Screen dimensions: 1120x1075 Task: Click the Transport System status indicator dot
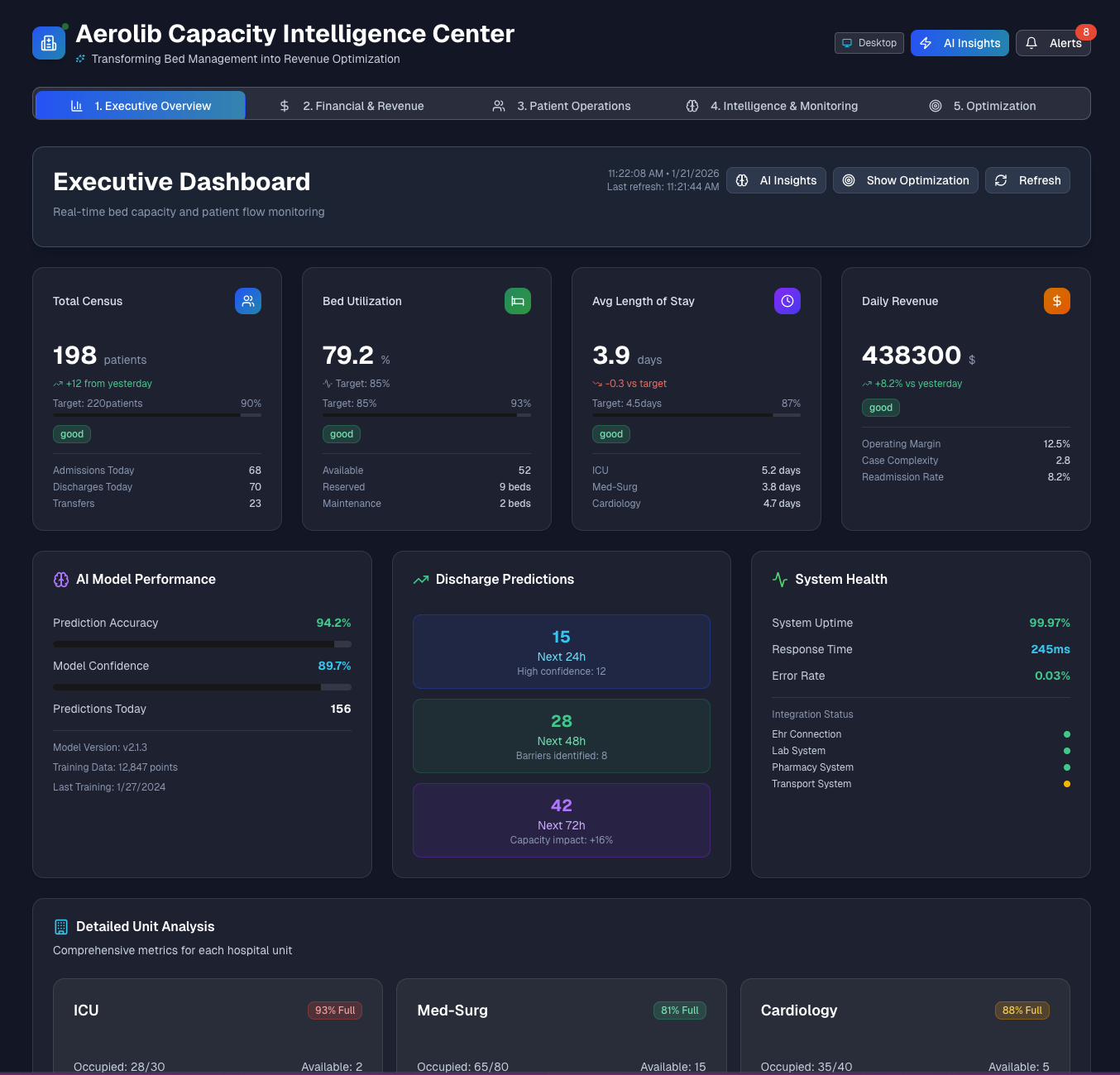tap(1067, 783)
